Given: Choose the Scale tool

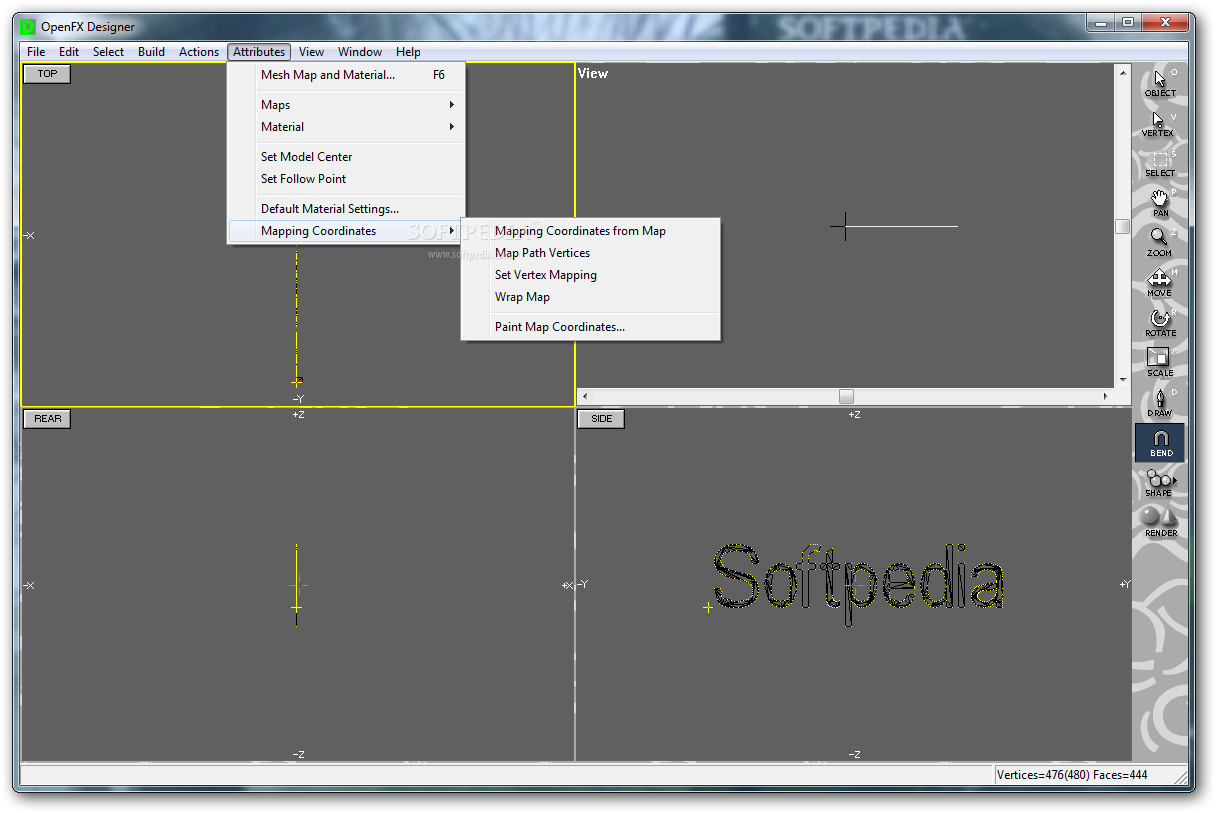Looking at the screenshot, I should (x=1160, y=362).
